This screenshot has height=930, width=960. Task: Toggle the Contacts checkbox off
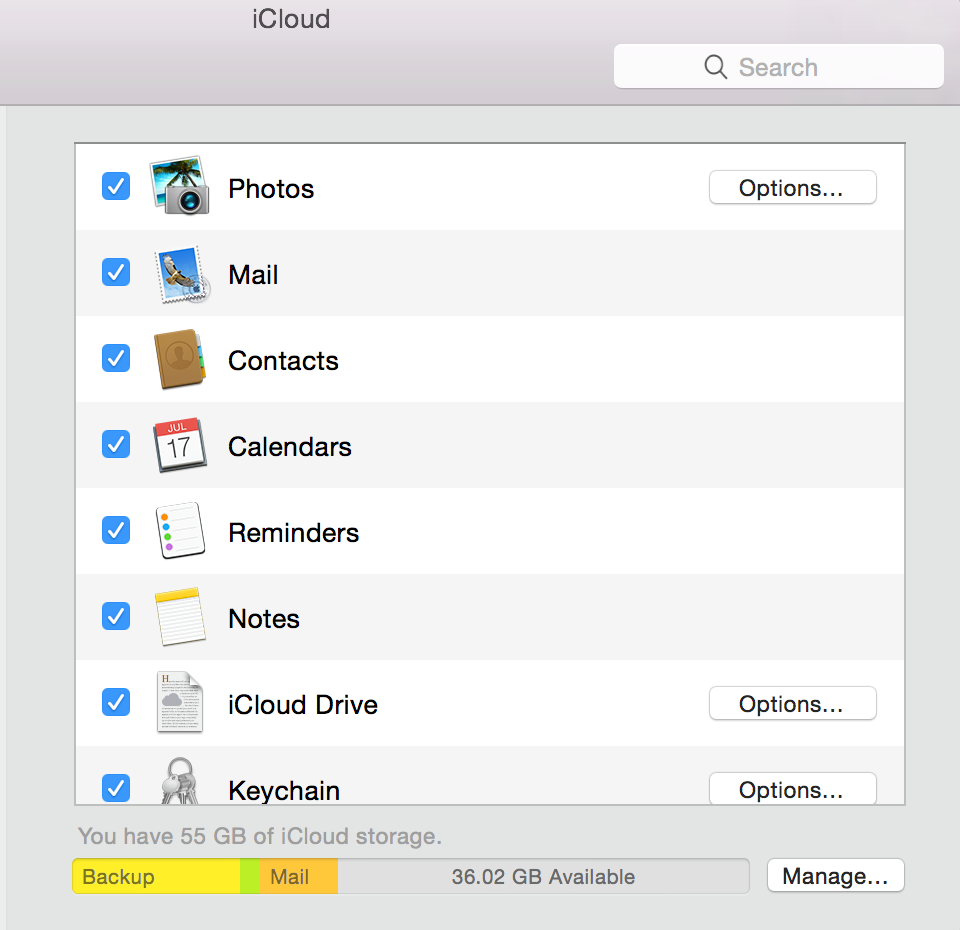116,359
